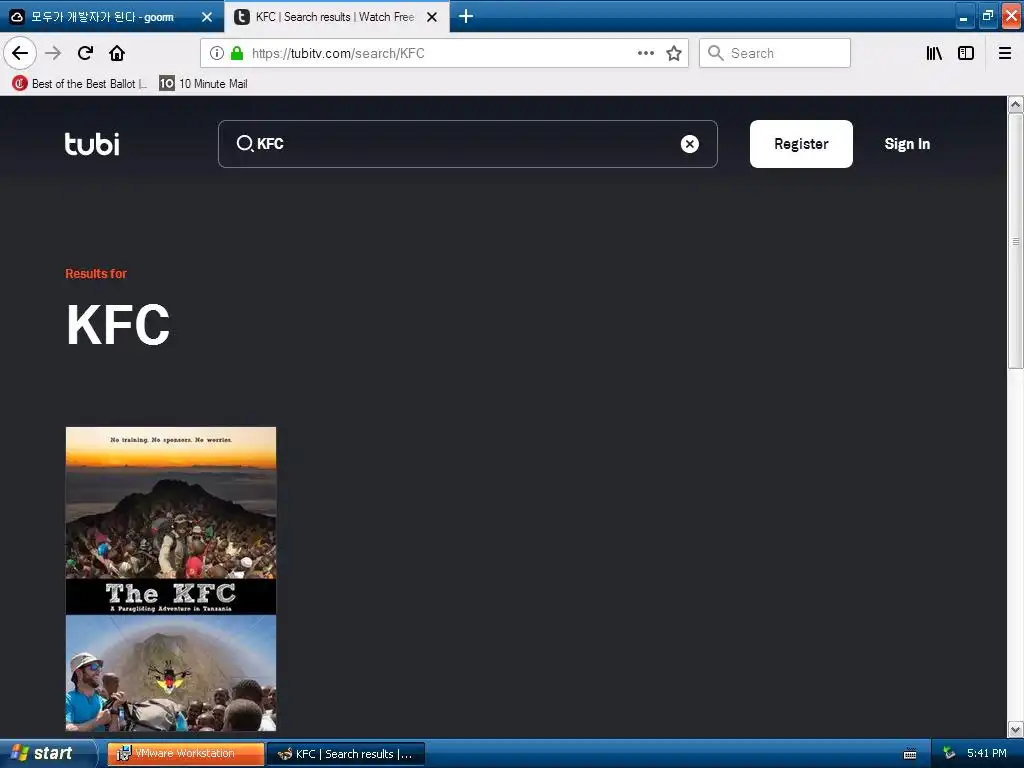Bookmark this page with the star icon
This screenshot has height=768, width=1024.
674,53
